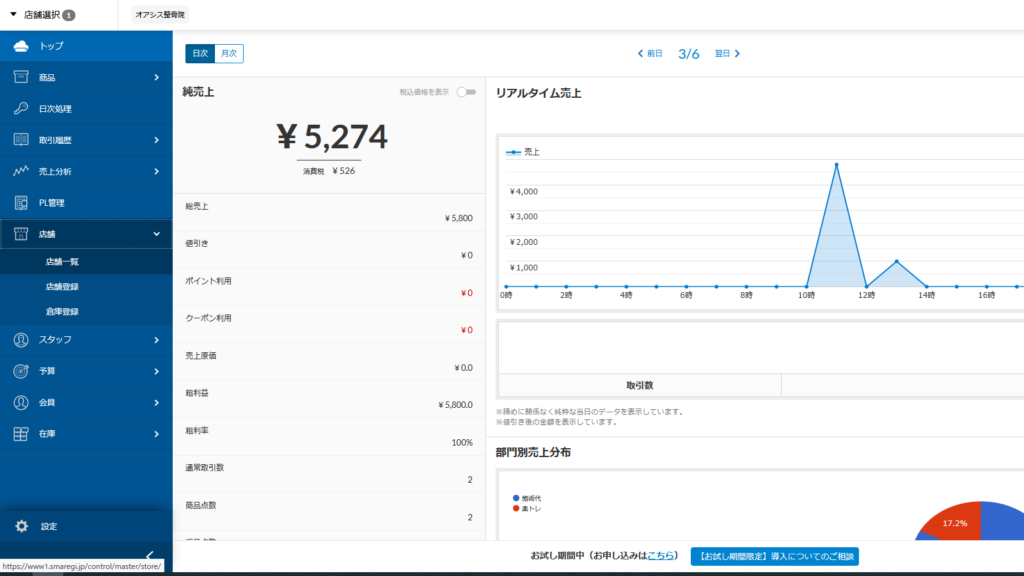Click the target icon for 予算
The image size is (1024, 576).
[x=20, y=371]
